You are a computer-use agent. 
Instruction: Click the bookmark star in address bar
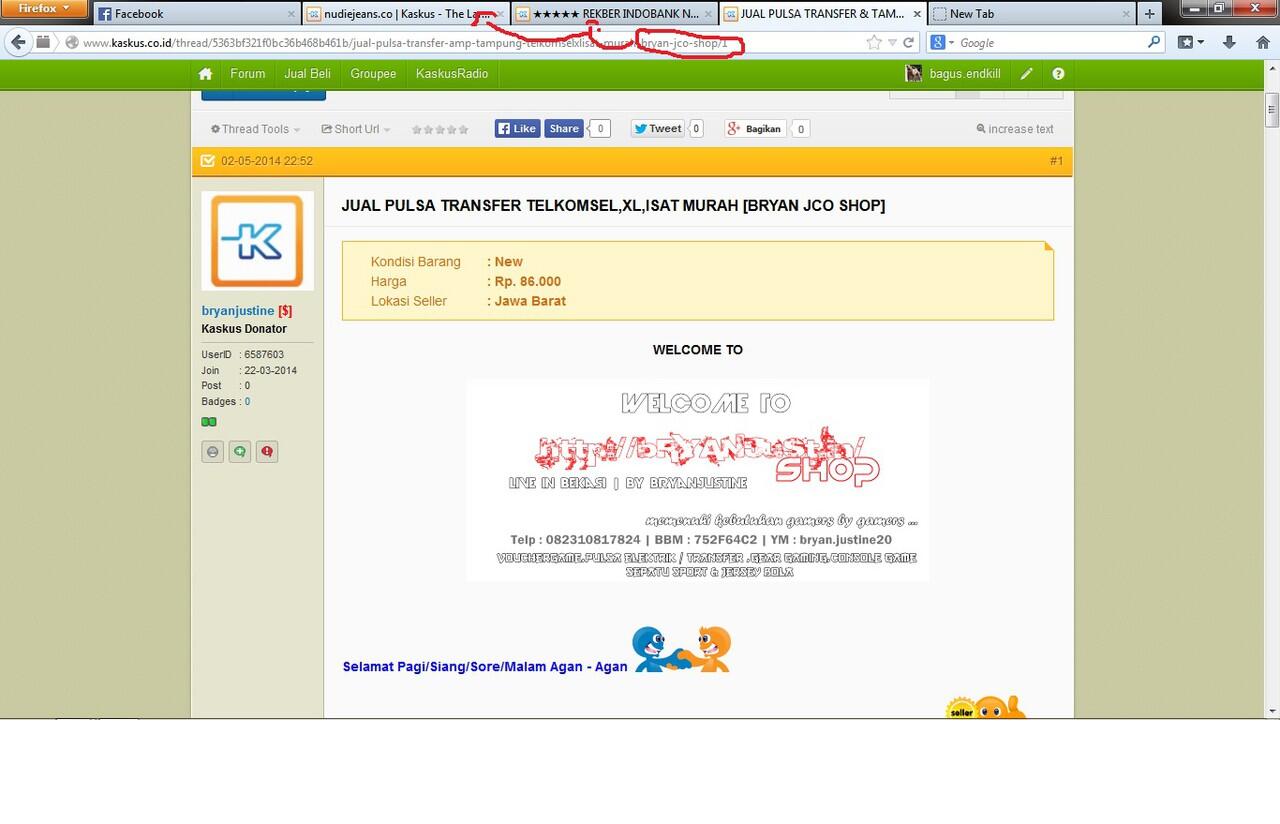click(x=874, y=43)
